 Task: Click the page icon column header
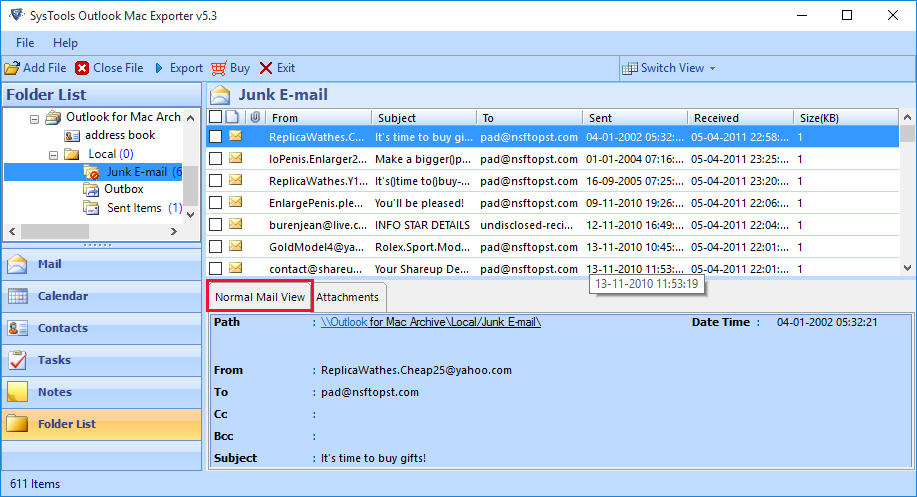click(x=232, y=118)
